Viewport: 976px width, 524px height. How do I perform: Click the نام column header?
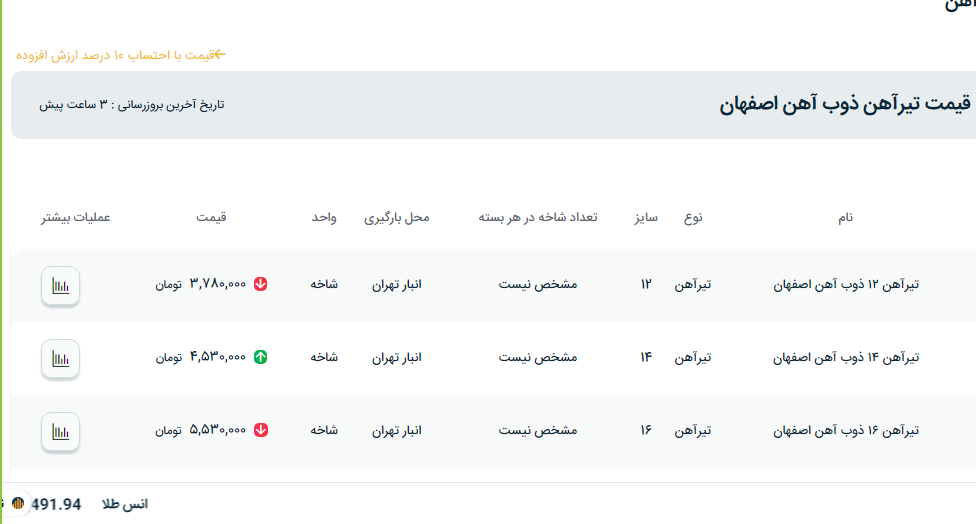pyautogui.click(x=846, y=217)
